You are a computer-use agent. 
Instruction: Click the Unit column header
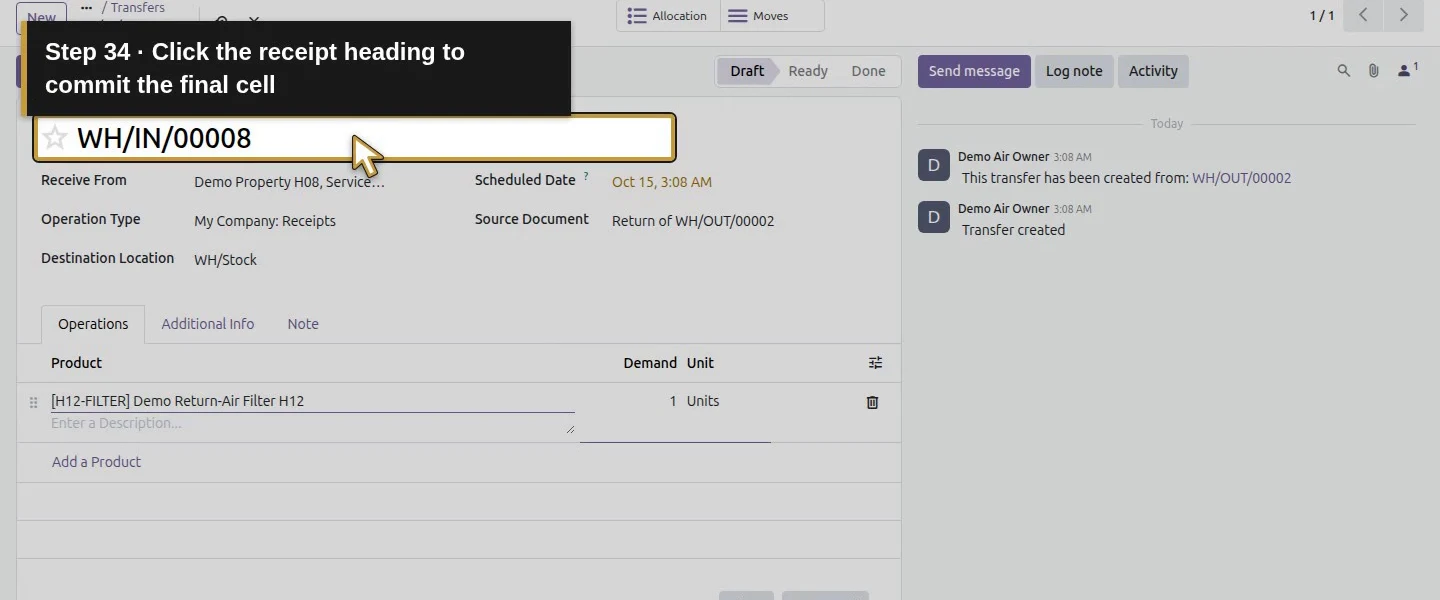[700, 363]
